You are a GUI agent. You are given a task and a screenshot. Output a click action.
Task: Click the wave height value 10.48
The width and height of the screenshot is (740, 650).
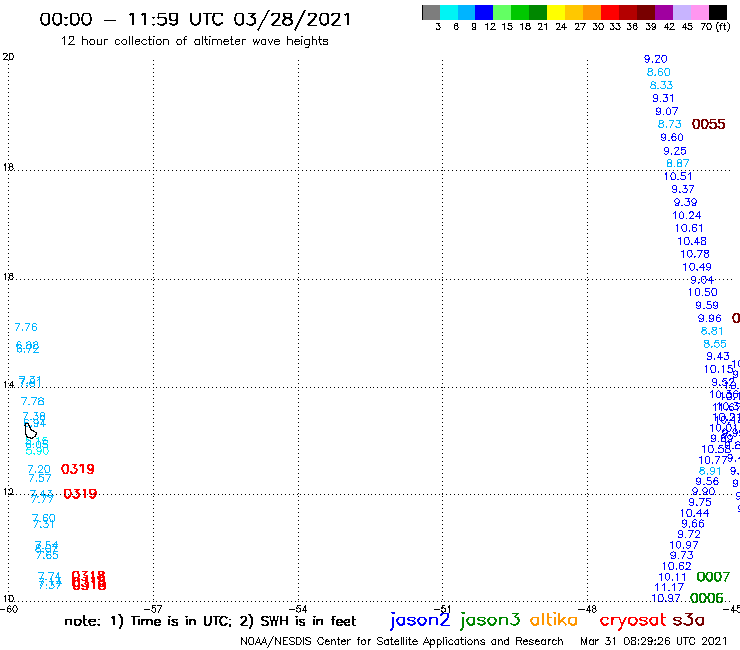pos(692,241)
